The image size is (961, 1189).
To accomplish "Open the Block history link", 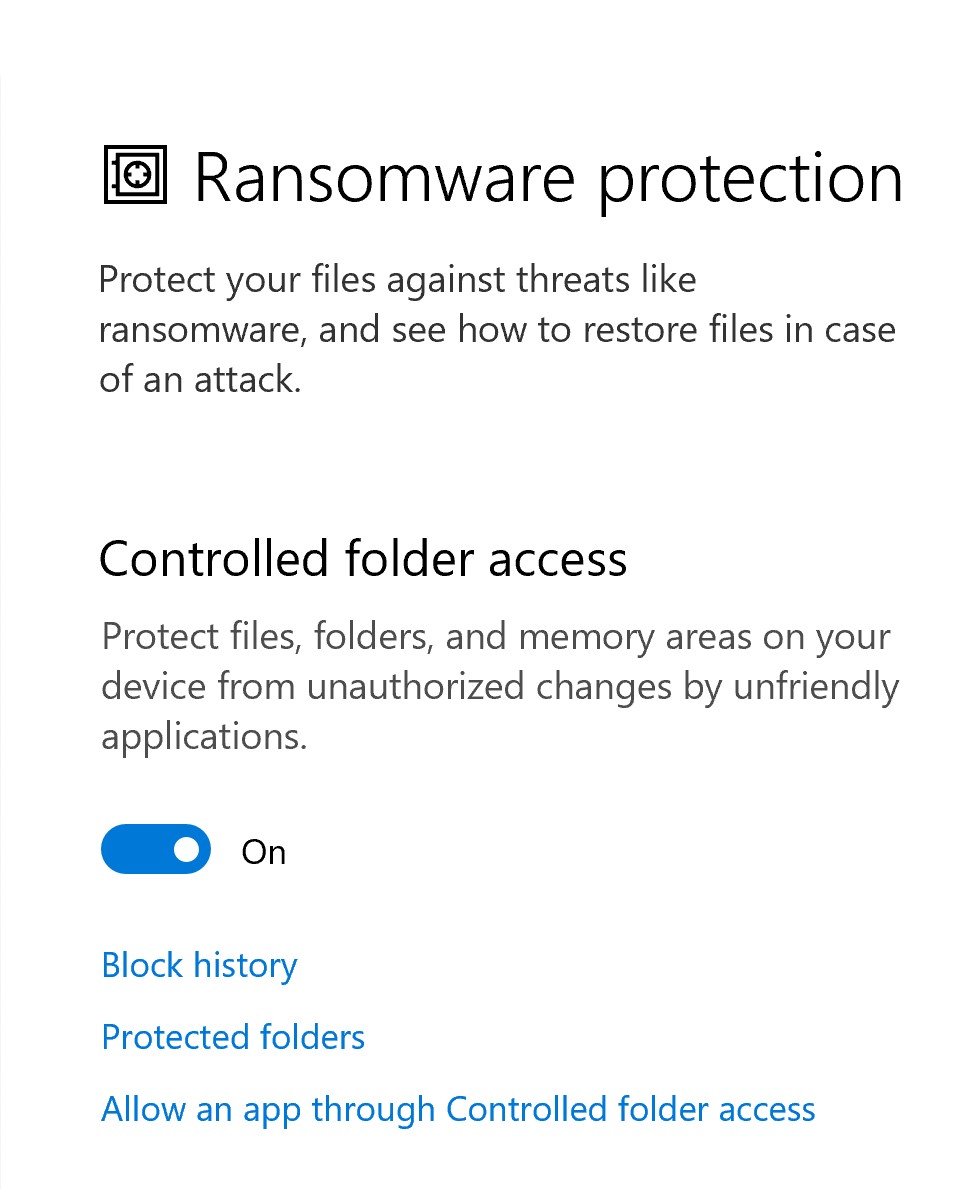I will coord(199,966).
